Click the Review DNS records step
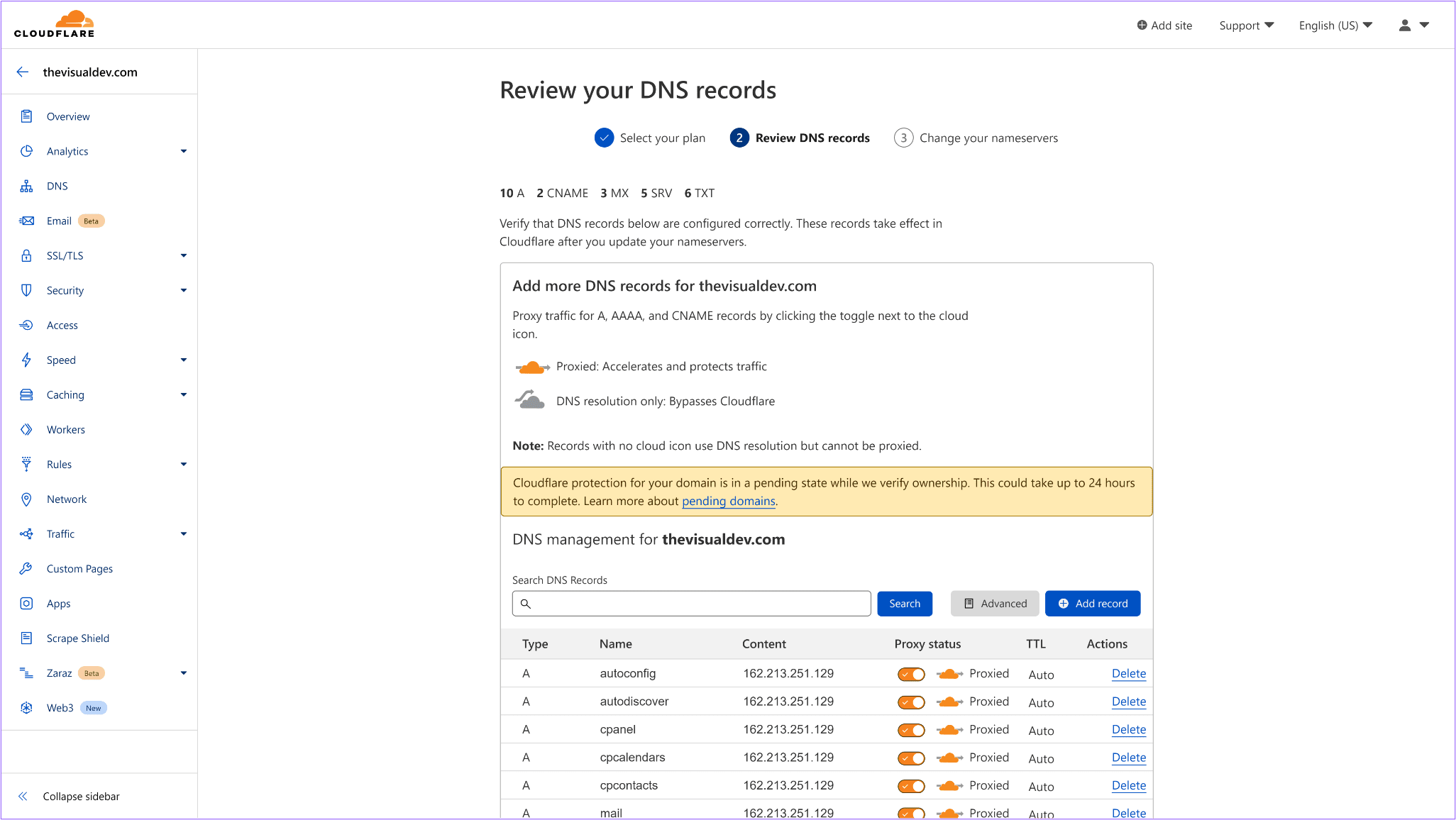Viewport: 1456px width, 820px height. click(x=800, y=138)
